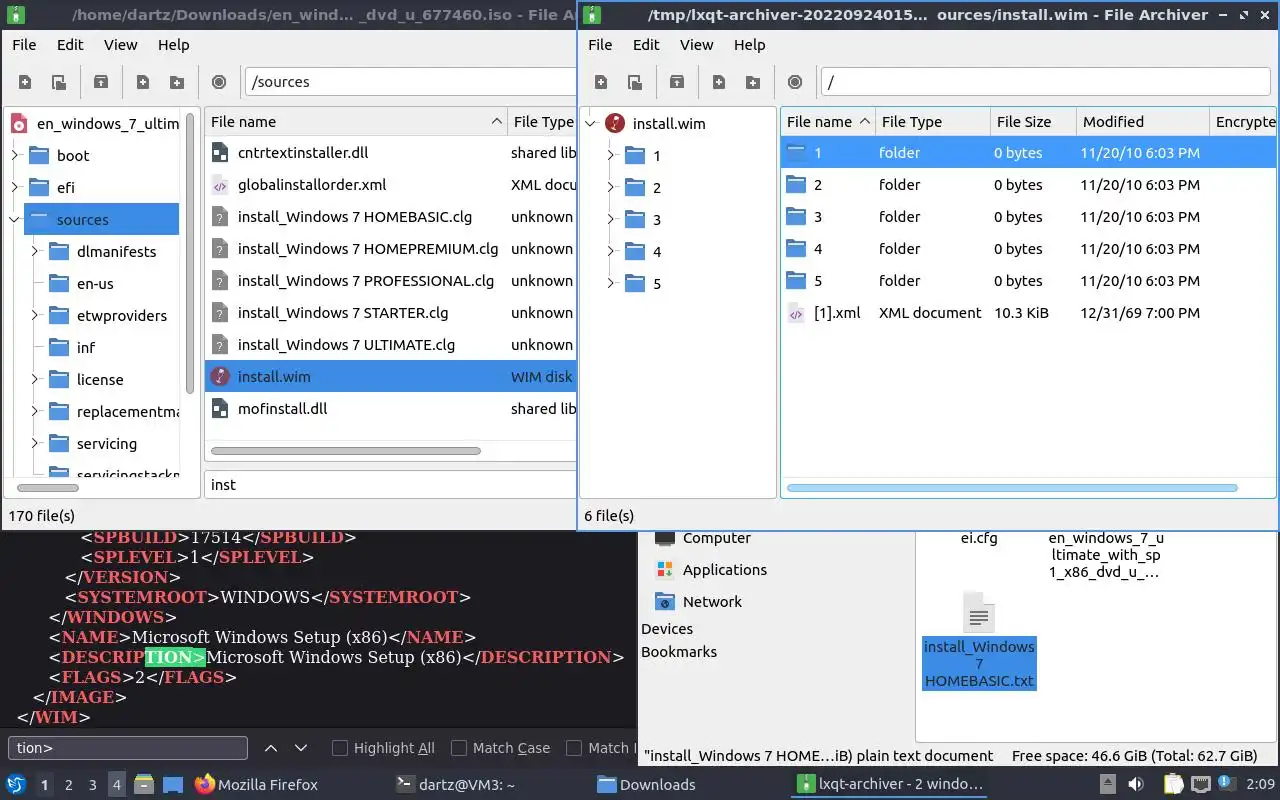Click Extract icon in ISO archiver toolbar
The width and height of the screenshot is (1280, 800).
[x=101, y=82]
